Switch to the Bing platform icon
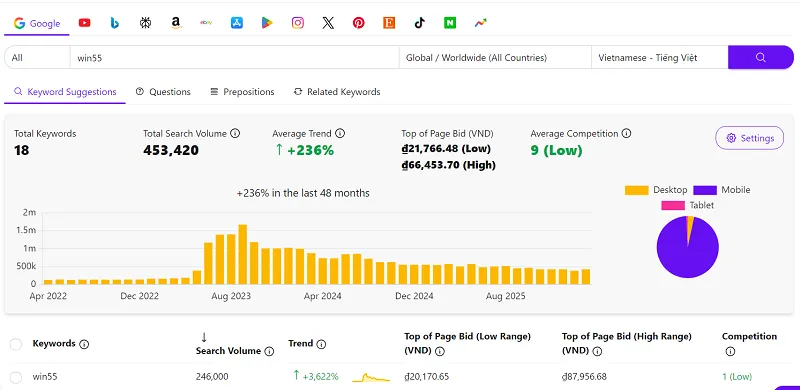This screenshot has width=800, height=390. click(x=115, y=23)
